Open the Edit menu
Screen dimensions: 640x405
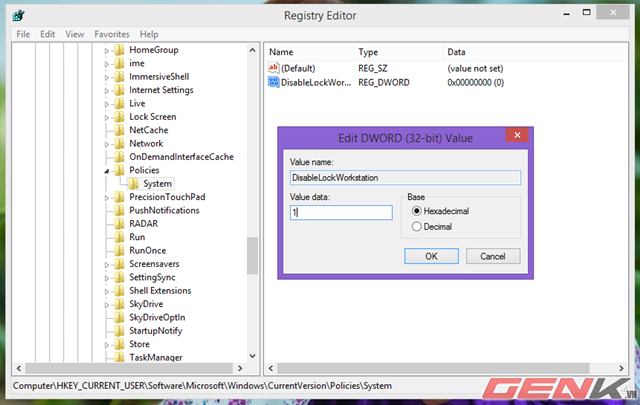(49, 34)
